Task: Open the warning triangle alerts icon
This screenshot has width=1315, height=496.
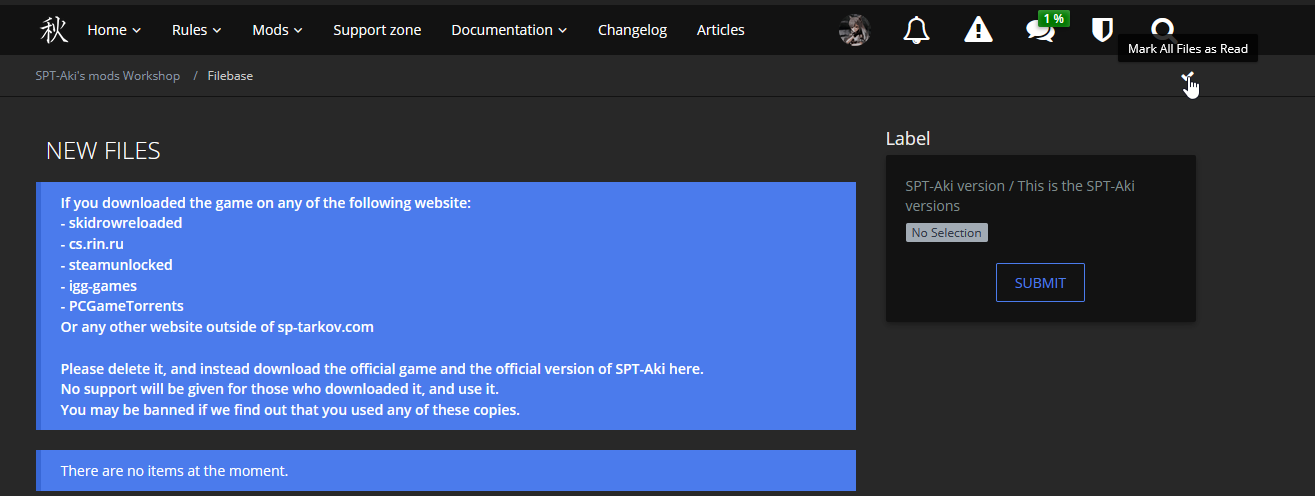Action: pyautogui.click(x=978, y=30)
